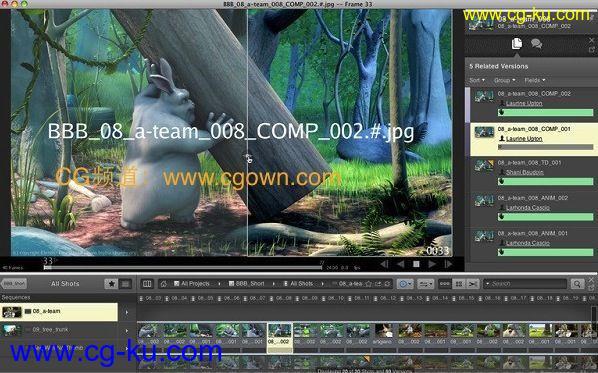Click green status bar of COMP_002

(x=545, y=112)
